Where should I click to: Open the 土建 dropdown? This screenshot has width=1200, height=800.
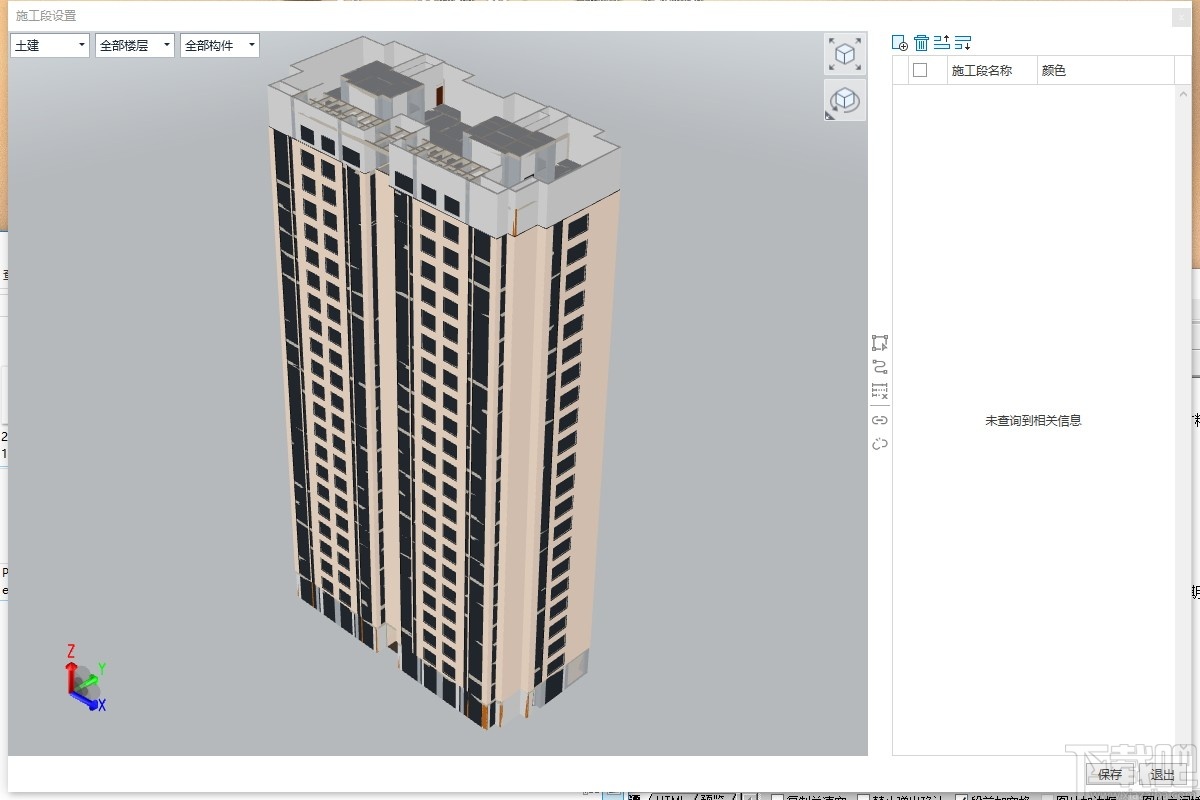pyautogui.click(x=49, y=45)
